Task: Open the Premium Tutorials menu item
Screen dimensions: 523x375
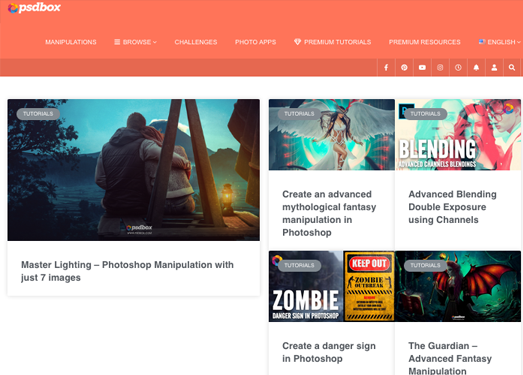Action: [x=333, y=42]
